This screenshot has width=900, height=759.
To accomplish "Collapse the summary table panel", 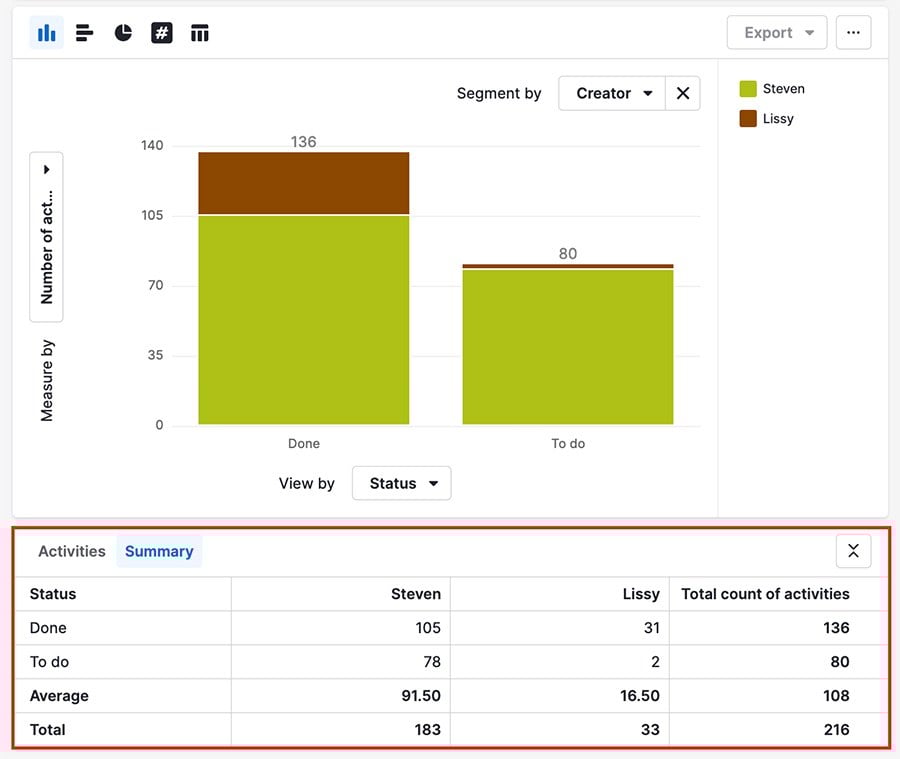I will [853, 550].
